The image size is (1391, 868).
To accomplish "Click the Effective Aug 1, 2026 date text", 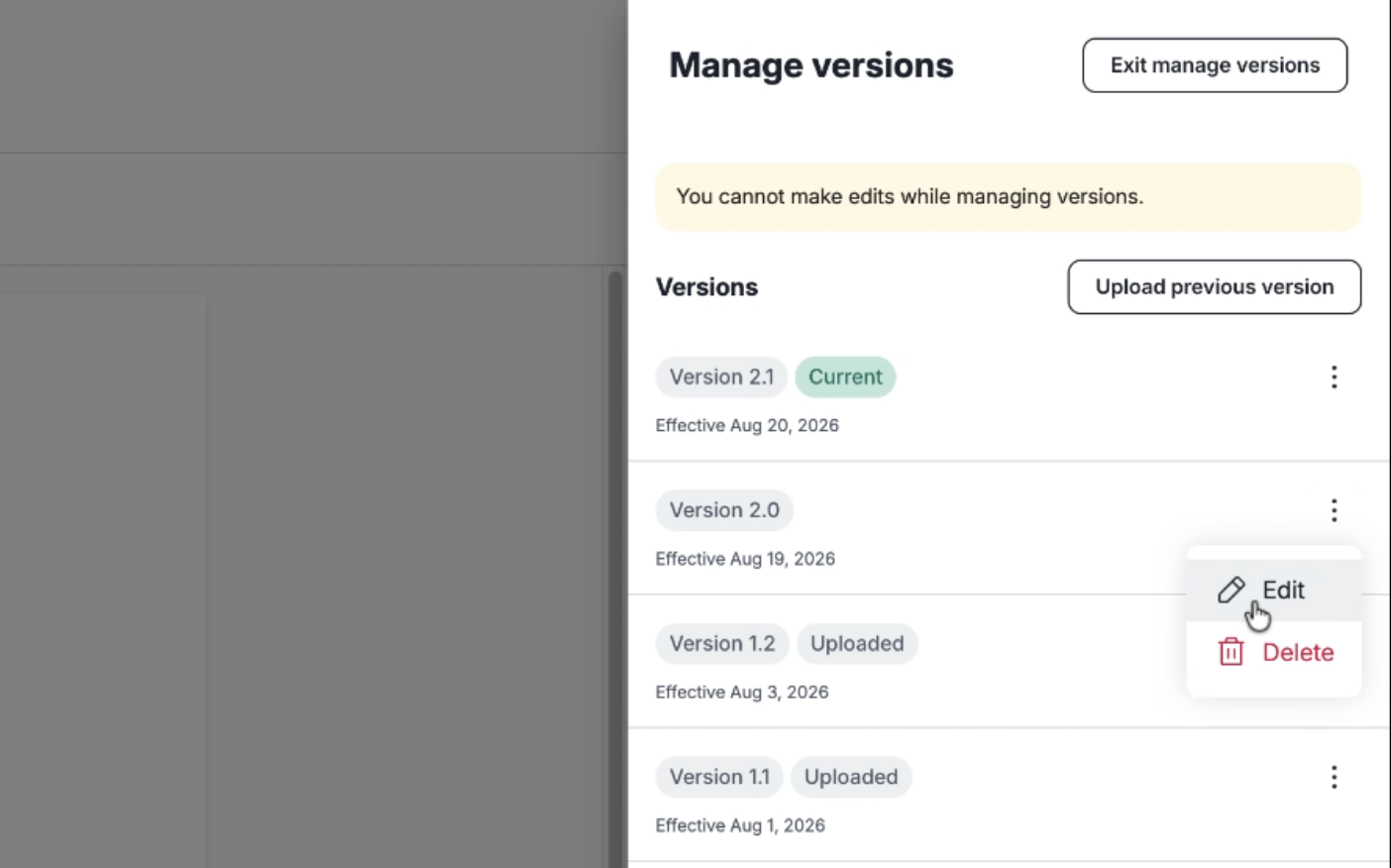I will click(740, 826).
